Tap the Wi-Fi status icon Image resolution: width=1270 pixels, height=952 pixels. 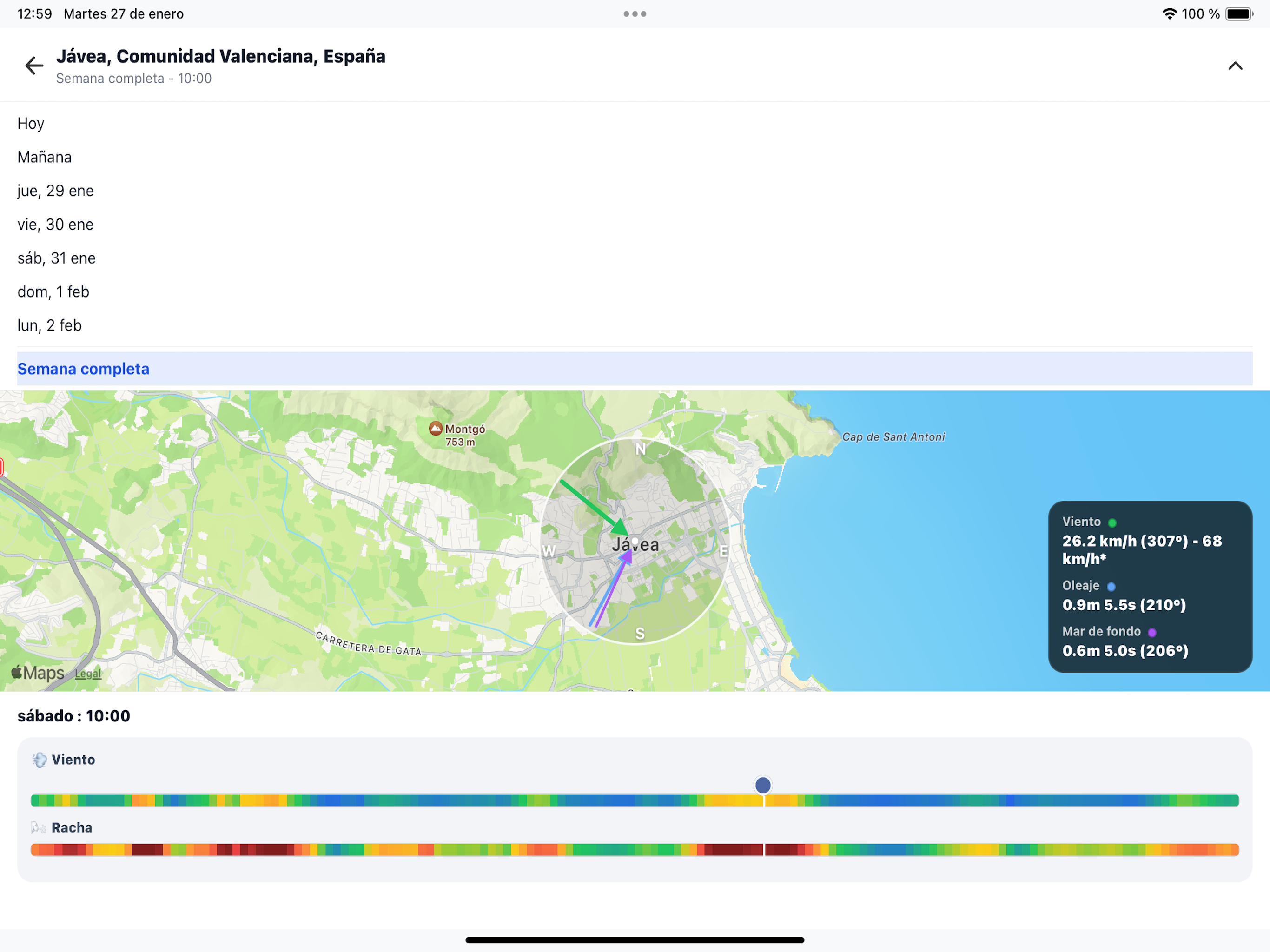coord(1169,14)
